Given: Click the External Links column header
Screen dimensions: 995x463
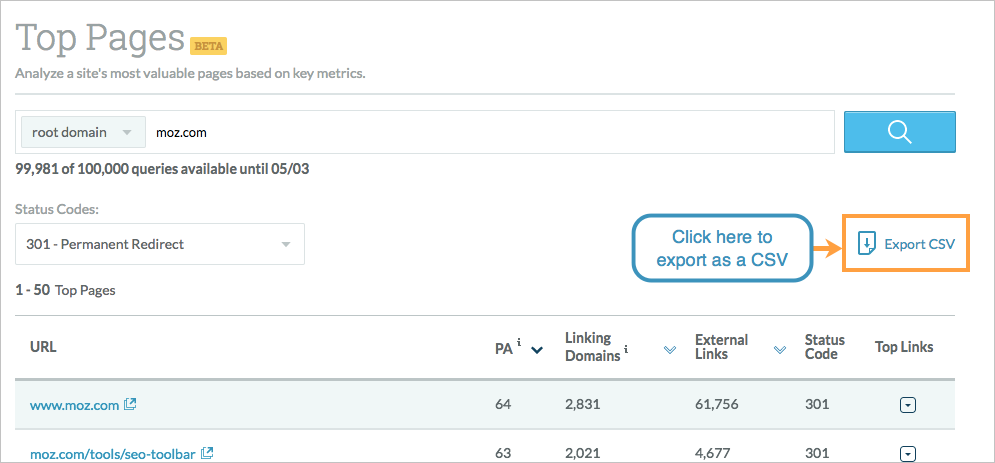Looking at the screenshot, I should point(722,347).
